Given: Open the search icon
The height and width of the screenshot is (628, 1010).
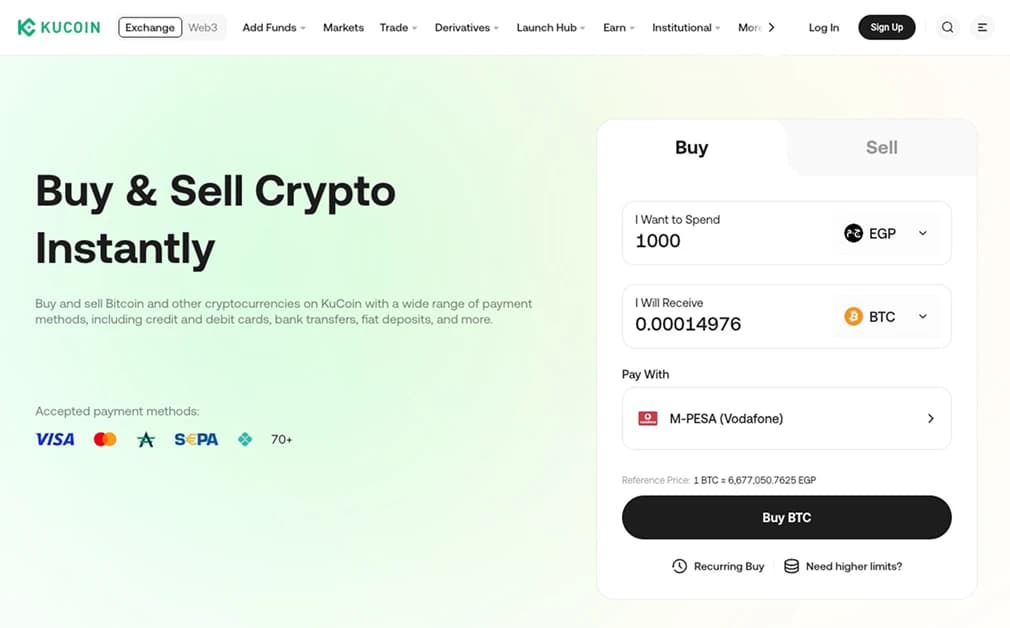Looking at the screenshot, I should pos(947,27).
